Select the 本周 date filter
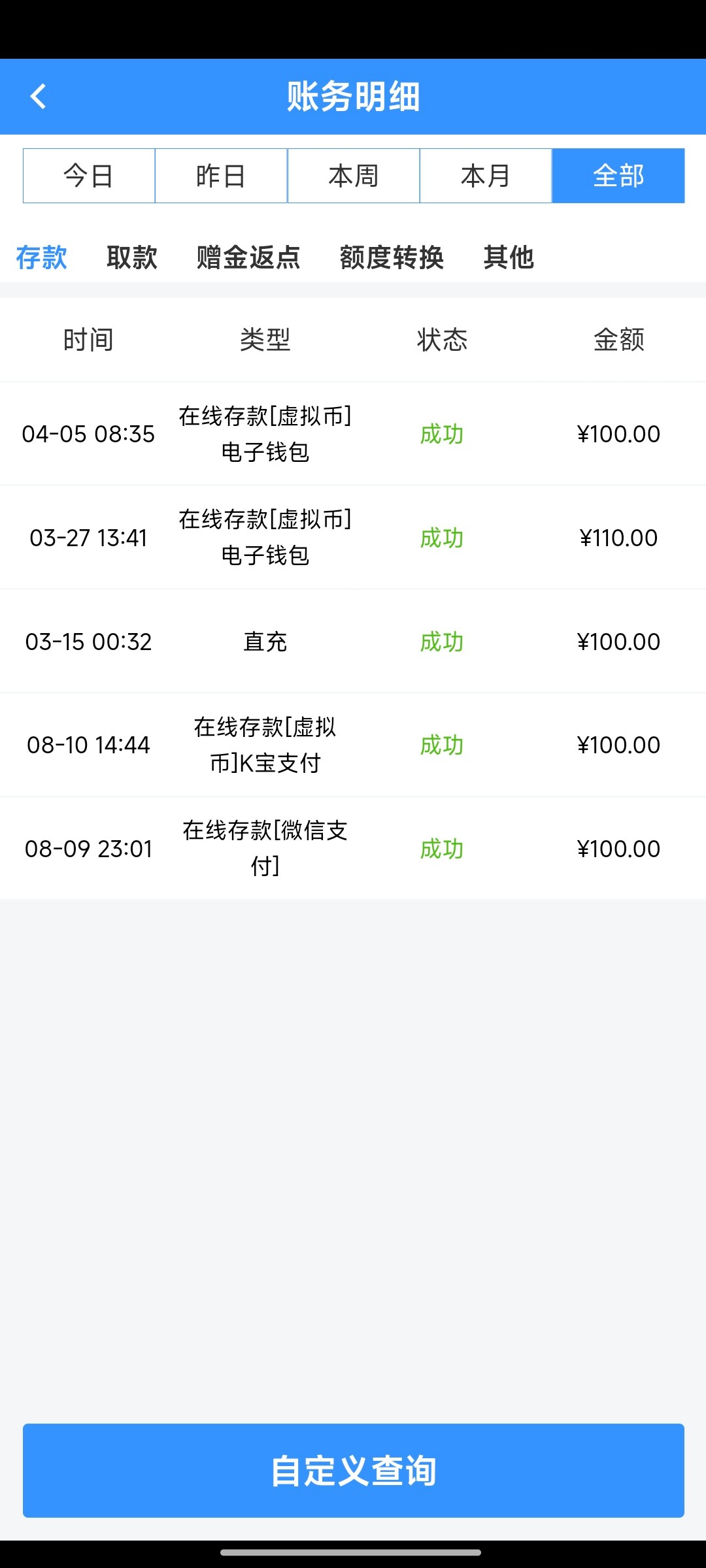Viewport: 706px width, 1568px height. pos(354,176)
